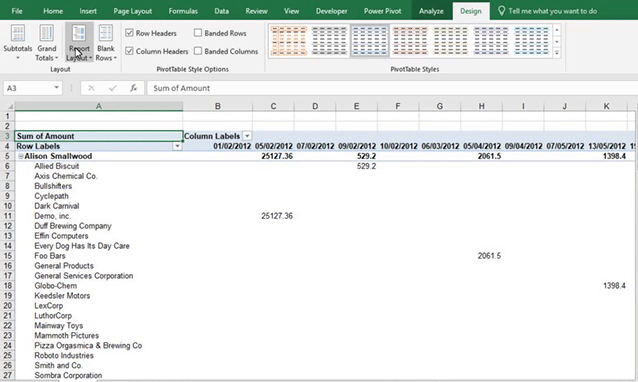This screenshot has height=382, width=638.
Task: Open the Grand Totals menu
Action: [x=46, y=43]
